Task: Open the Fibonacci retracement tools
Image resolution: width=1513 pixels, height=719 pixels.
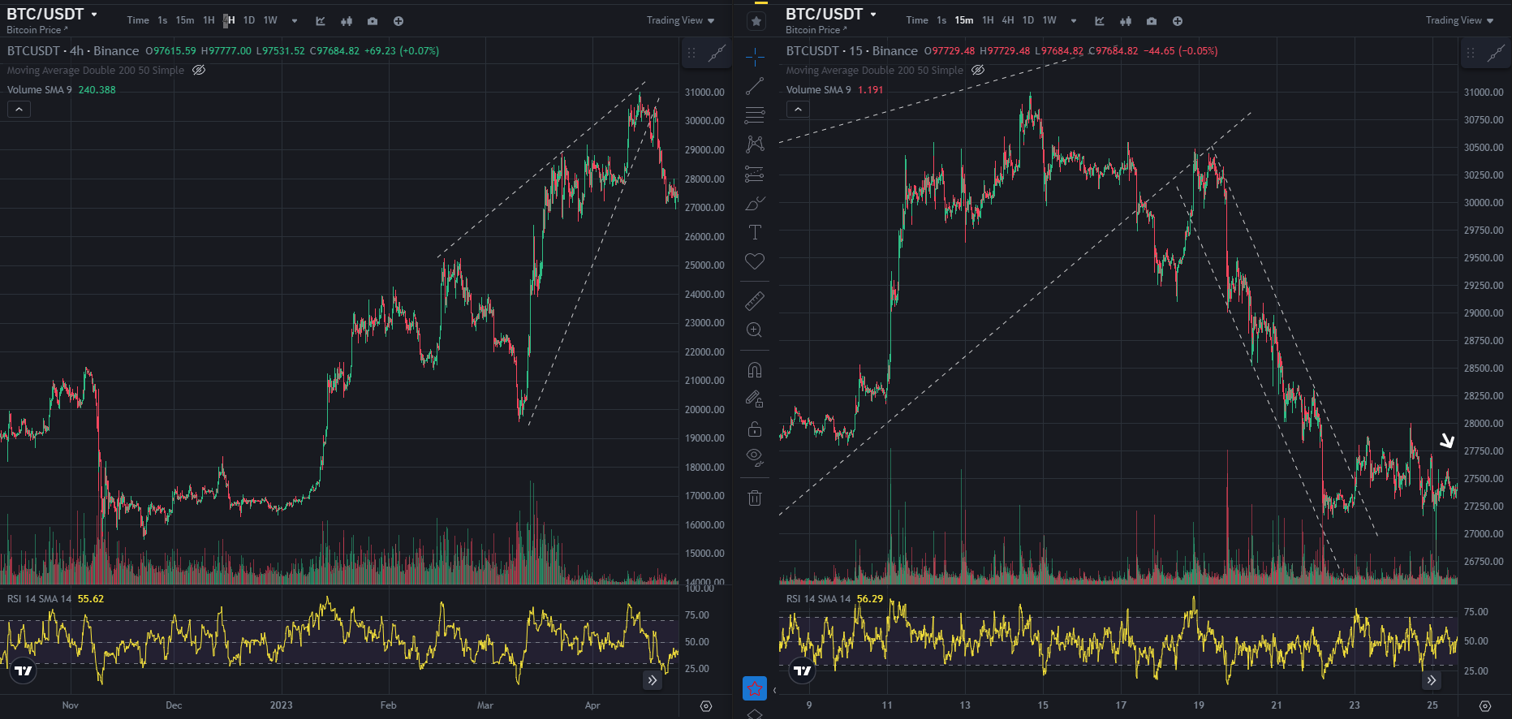Action: [x=755, y=115]
